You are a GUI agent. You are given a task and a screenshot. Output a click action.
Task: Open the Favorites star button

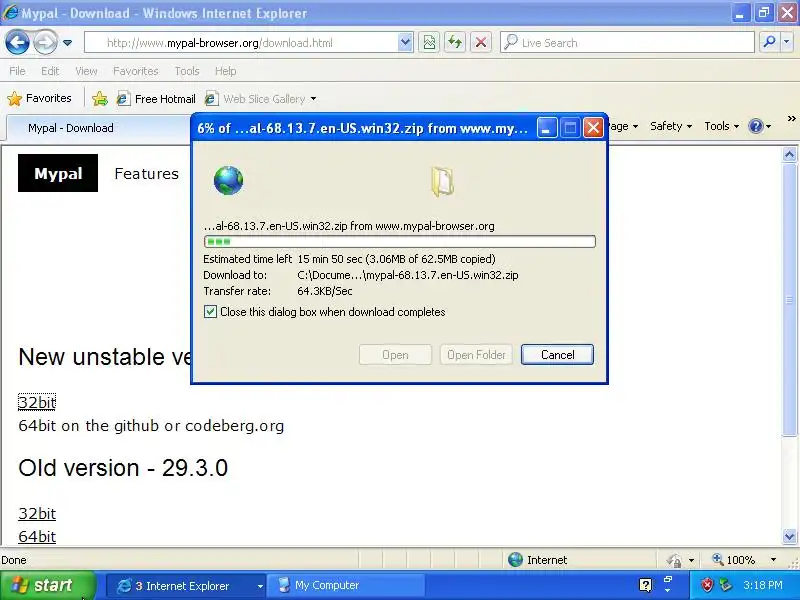click(x=40, y=98)
